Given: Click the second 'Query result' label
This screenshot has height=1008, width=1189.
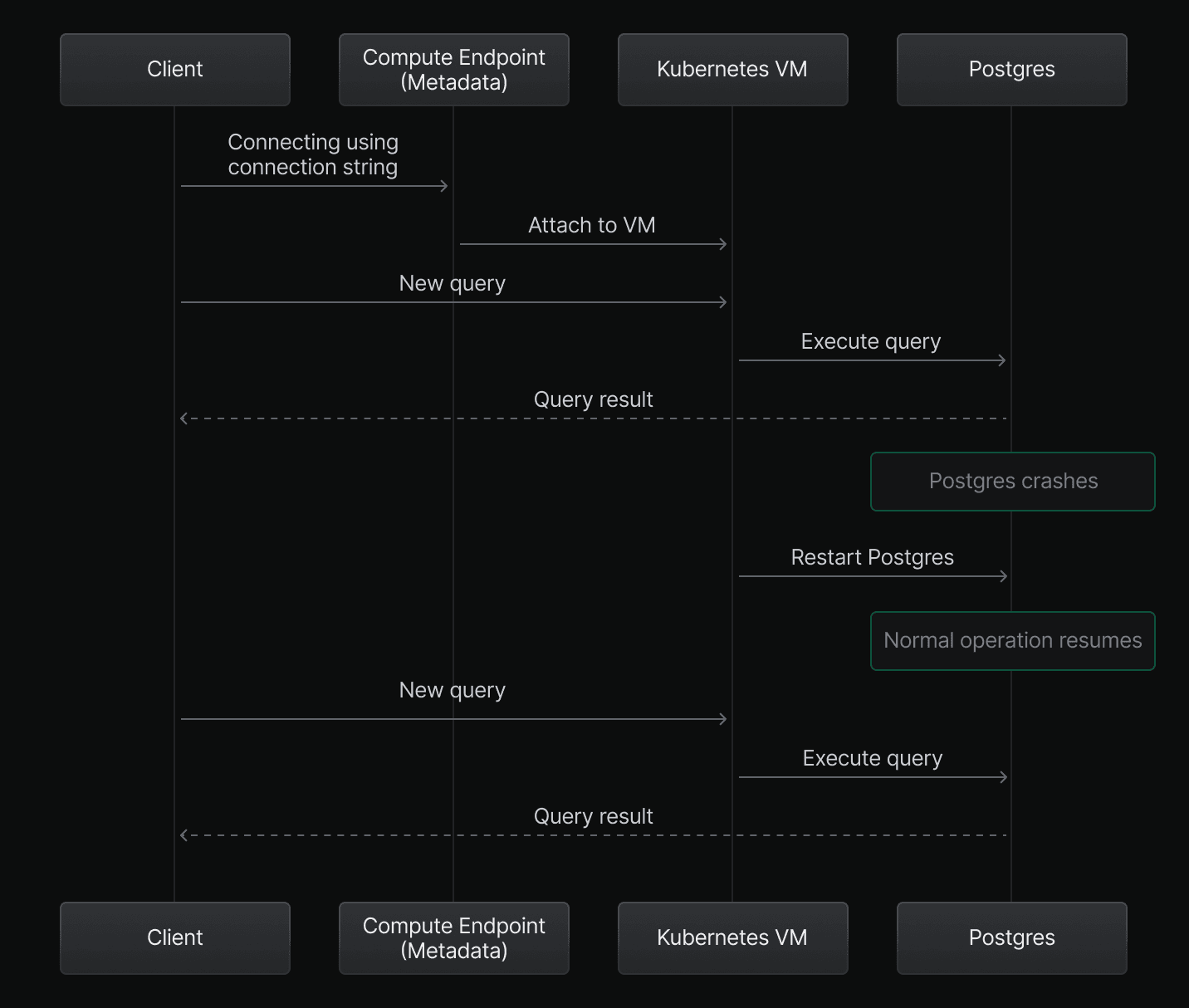Looking at the screenshot, I should (593, 816).
